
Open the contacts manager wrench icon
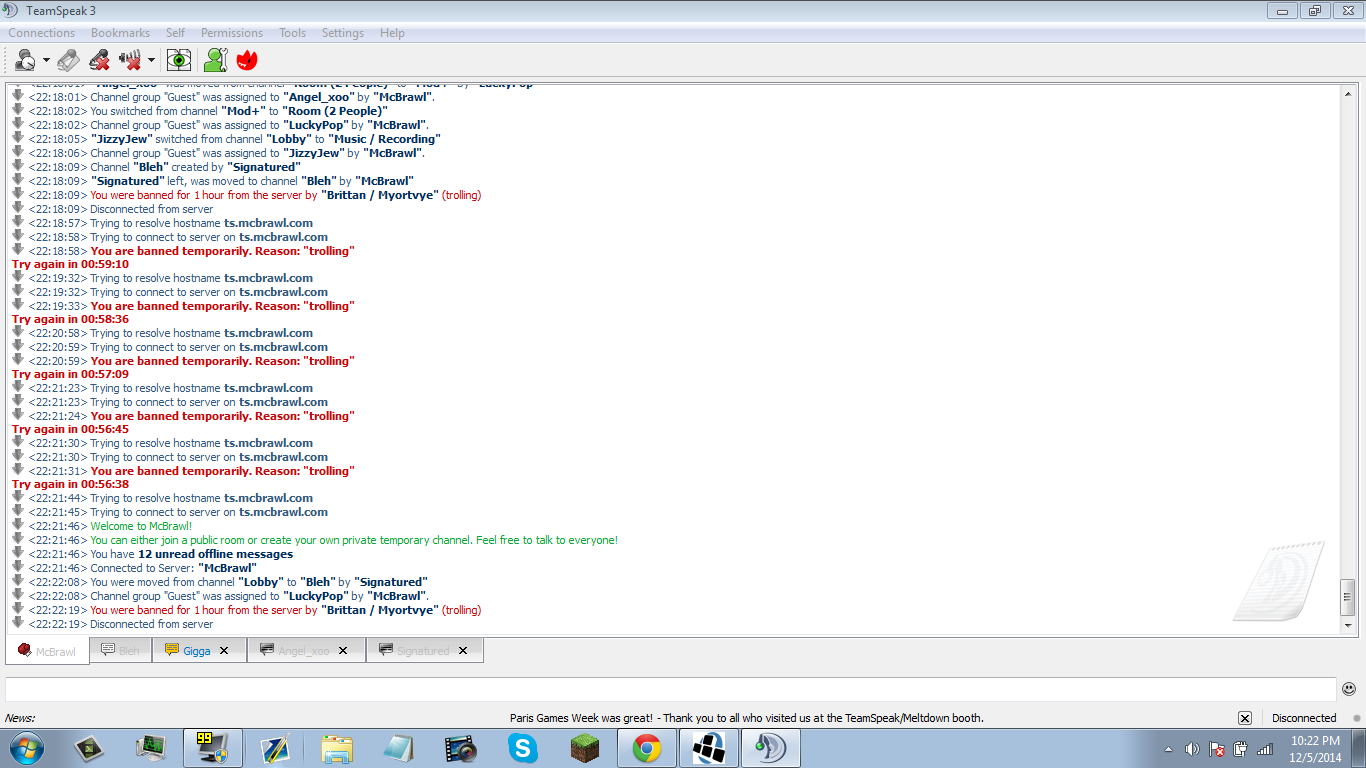[215, 60]
